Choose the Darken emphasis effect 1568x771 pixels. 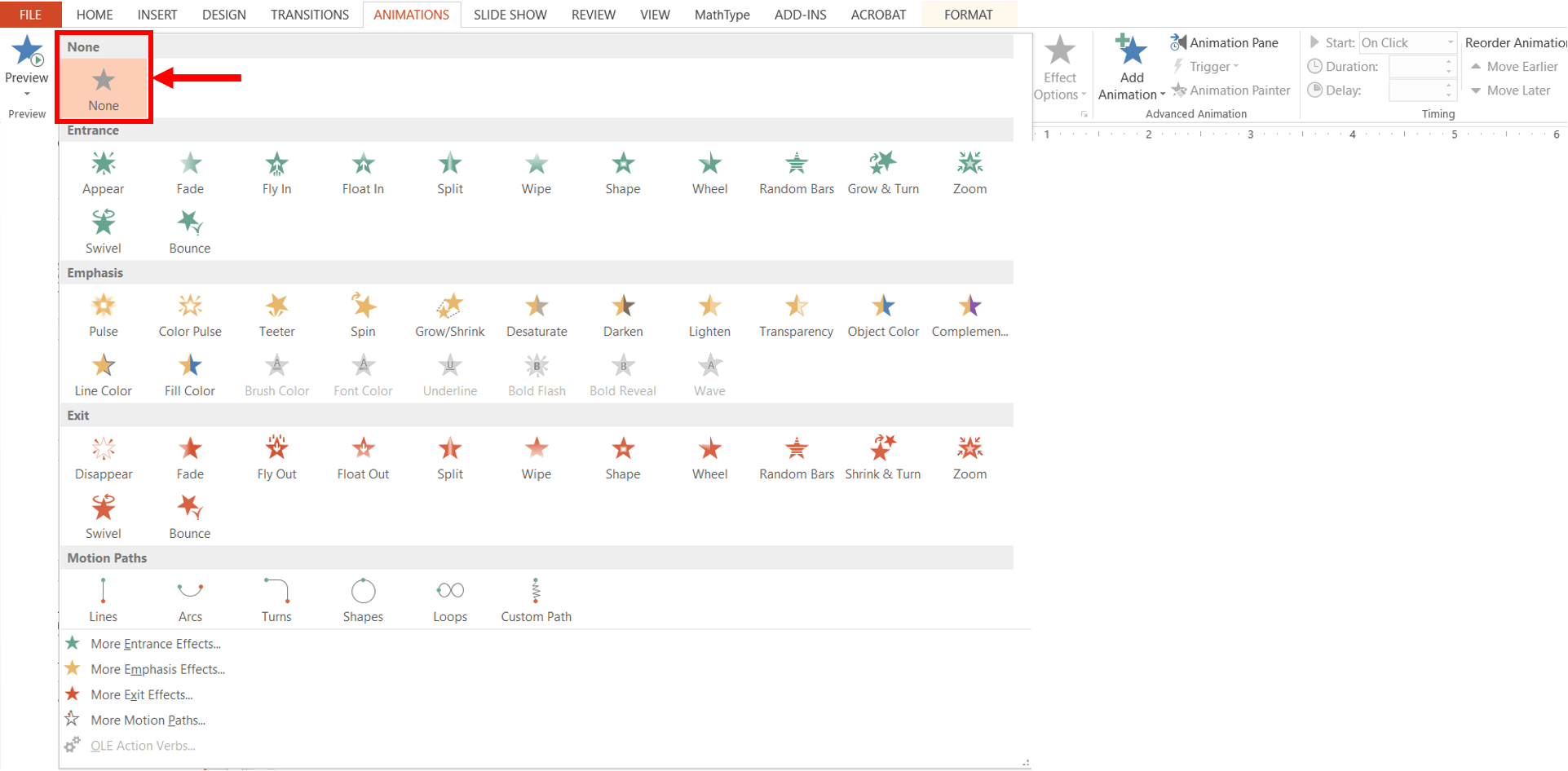pyautogui.click(x=623, y=316)
